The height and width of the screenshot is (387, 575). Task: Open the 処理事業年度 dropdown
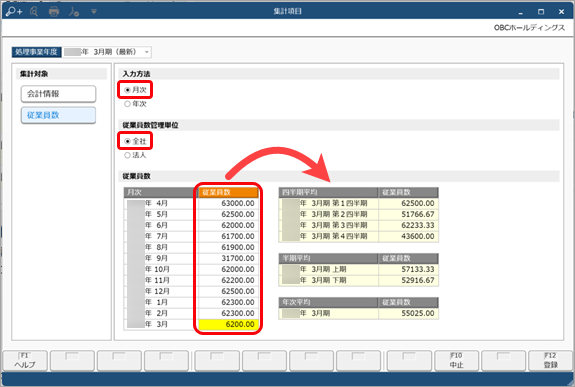[x=147, y=52]
